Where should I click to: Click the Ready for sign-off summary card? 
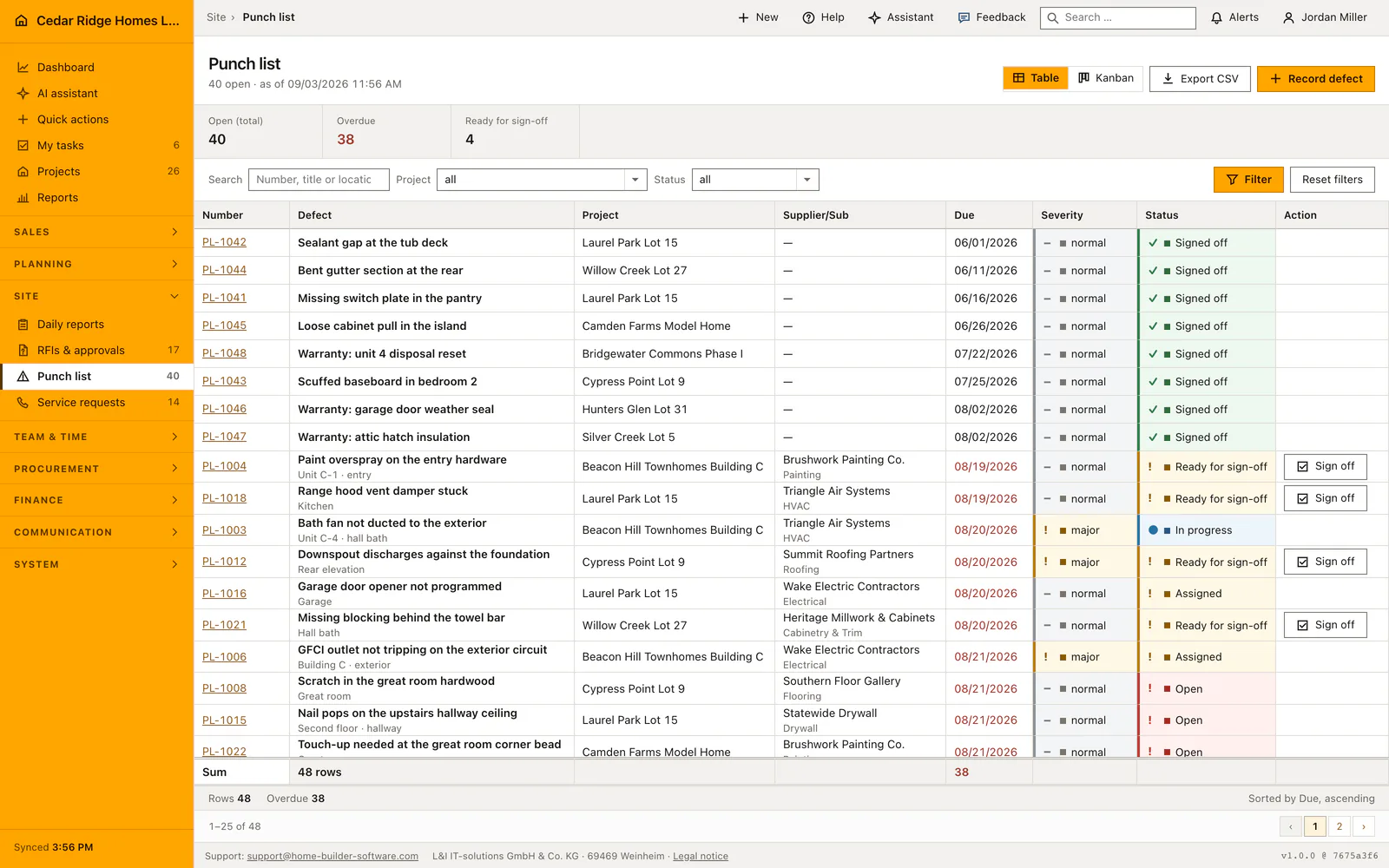pos(515,131)
